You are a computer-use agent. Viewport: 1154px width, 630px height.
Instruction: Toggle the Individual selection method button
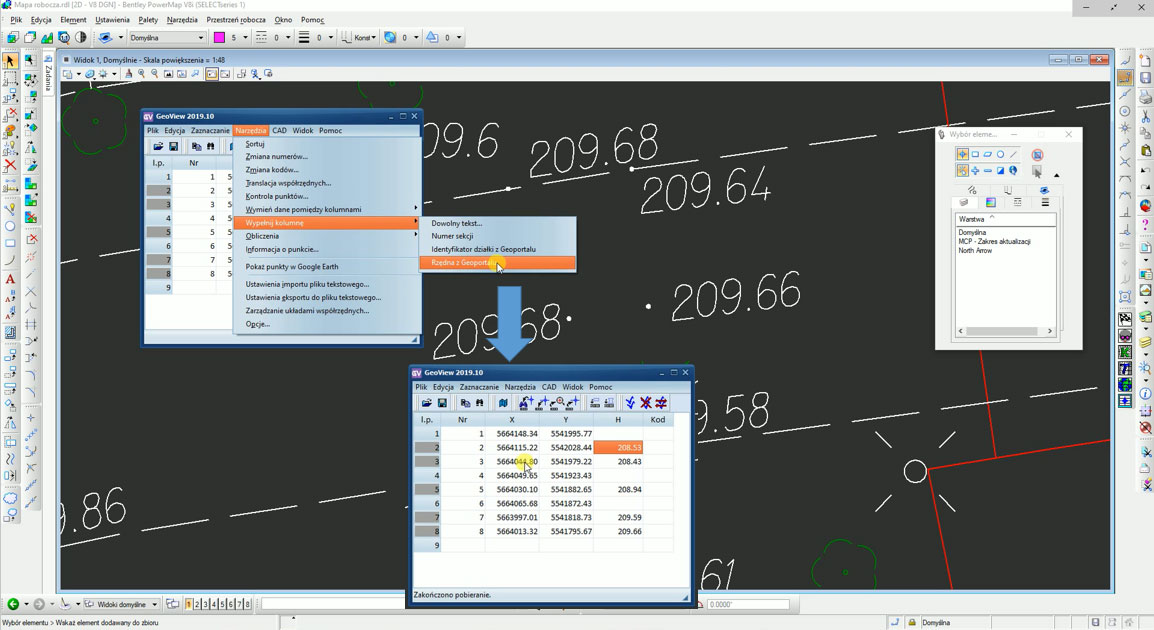point(963,155)
